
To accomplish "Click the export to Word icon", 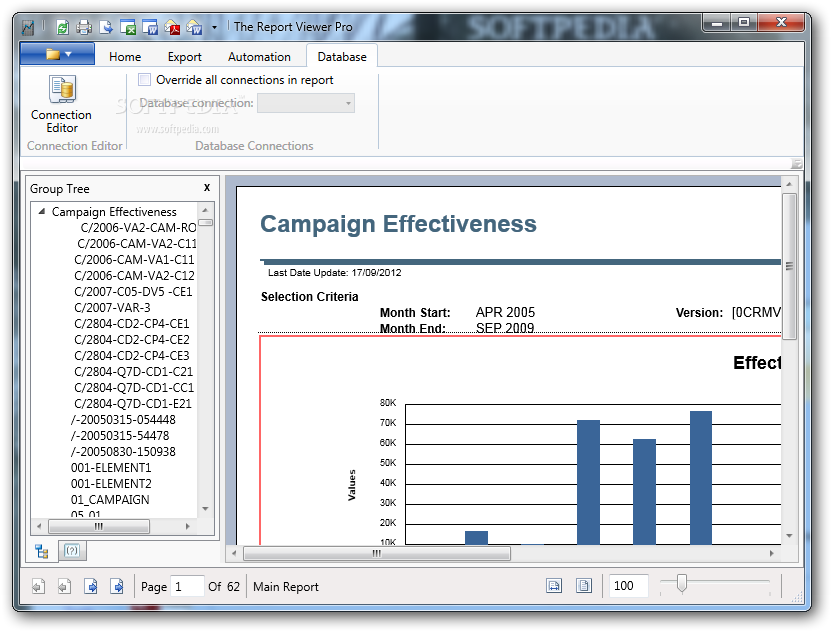I will tap(150, 27).
